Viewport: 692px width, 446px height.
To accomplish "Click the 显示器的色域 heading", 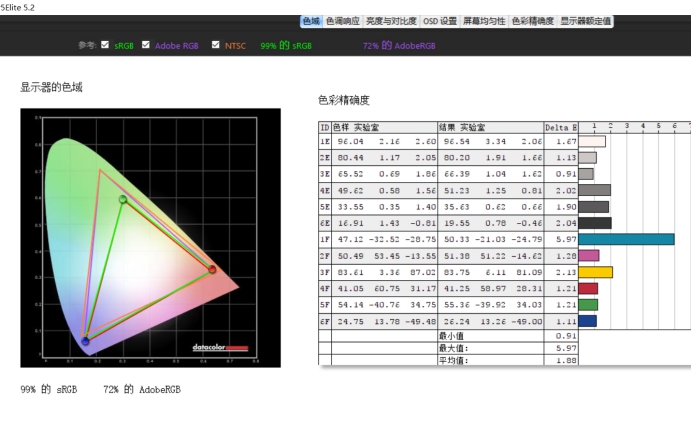I will coord(51,87).
